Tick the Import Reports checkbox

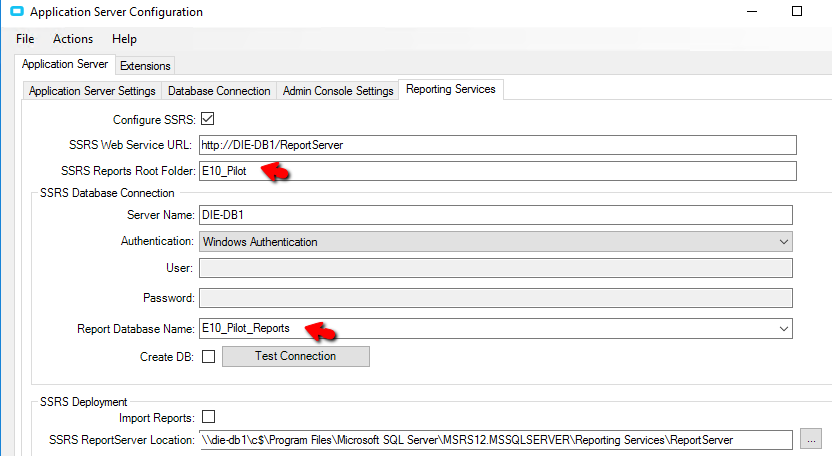[x=209, y=417]
